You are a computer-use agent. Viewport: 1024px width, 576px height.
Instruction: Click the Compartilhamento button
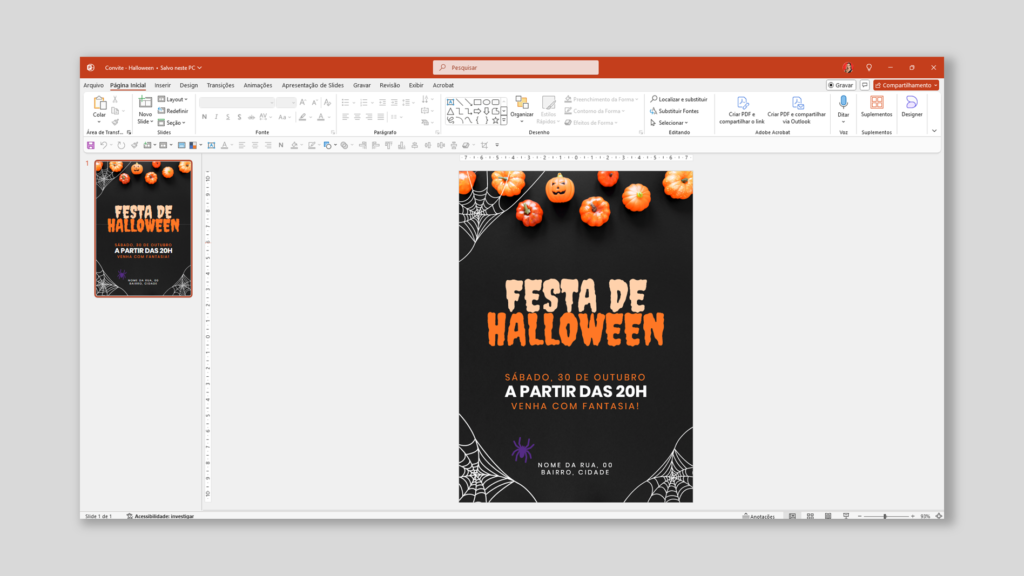click(x=903, y=84)
